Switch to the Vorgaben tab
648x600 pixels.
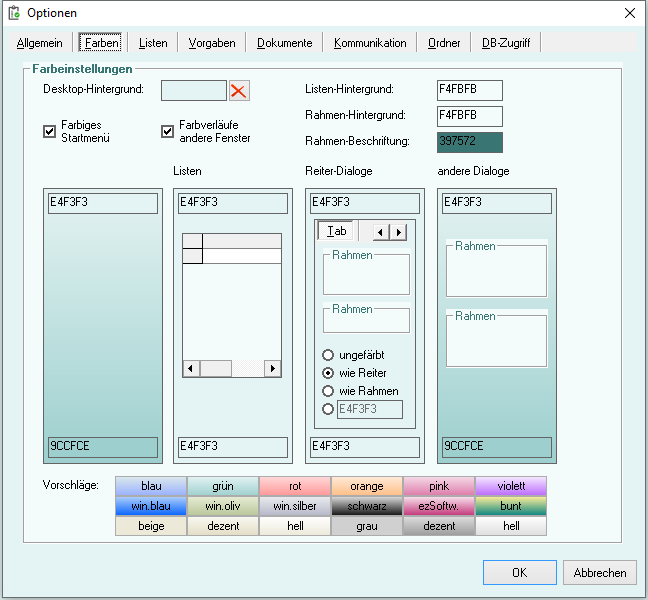212,43
